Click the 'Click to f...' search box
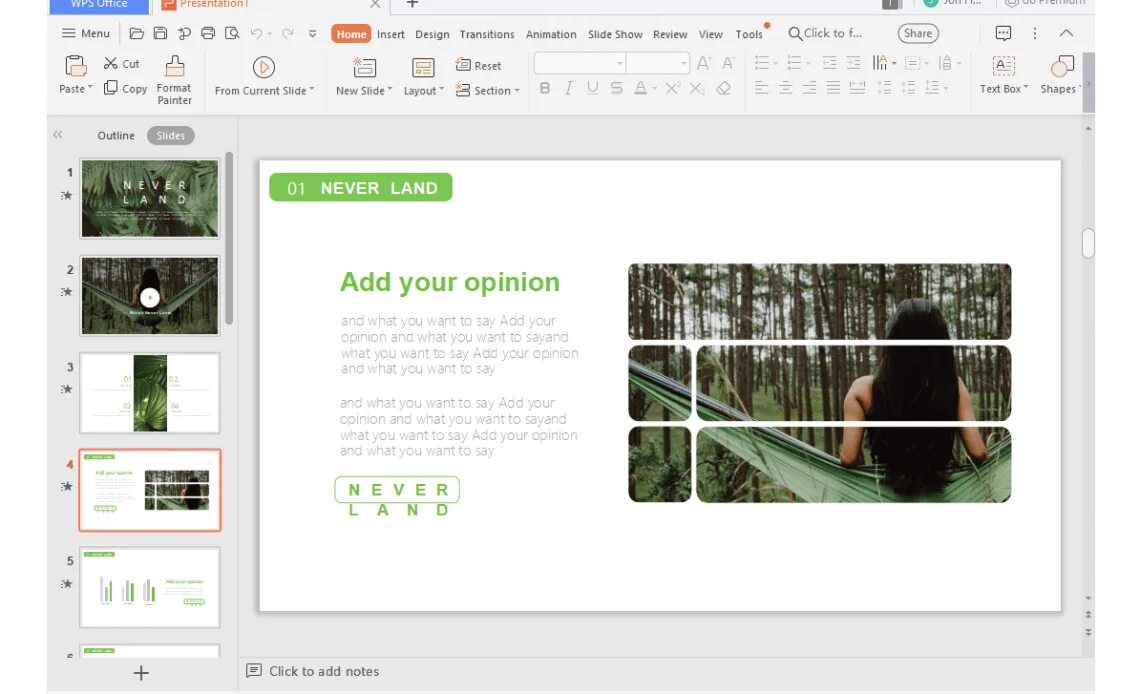 pyautogui.click(x=826, y=33)
